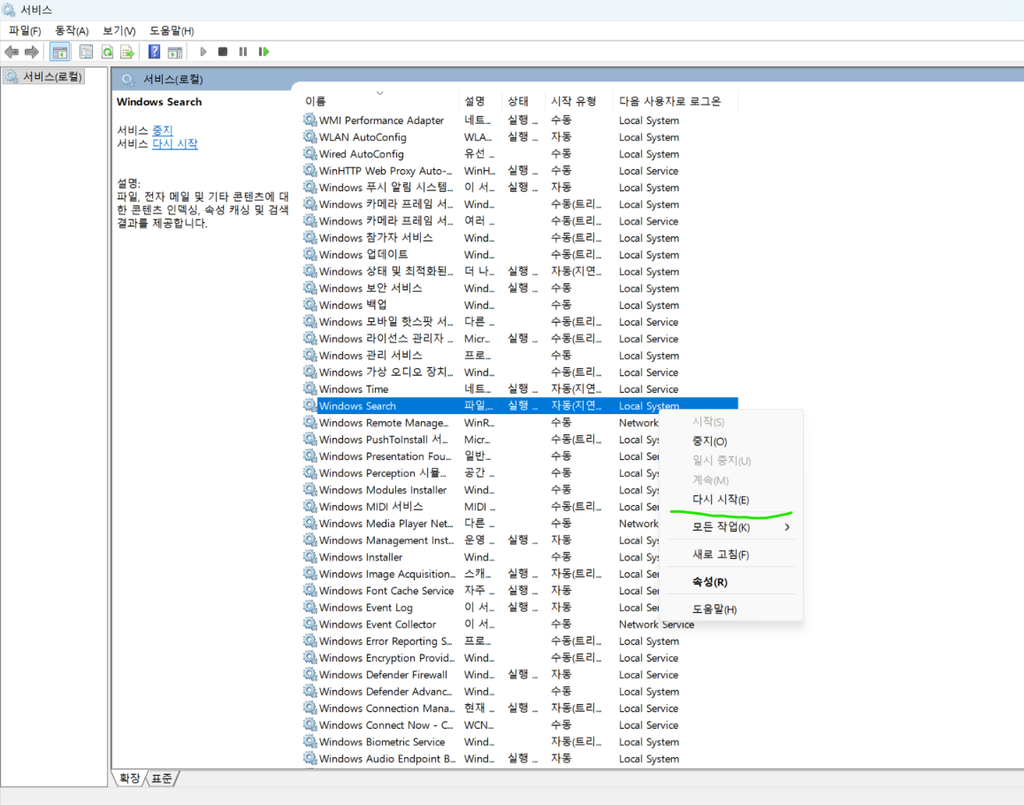Choose 도움말(H) in the context menu

pos(731,609)
